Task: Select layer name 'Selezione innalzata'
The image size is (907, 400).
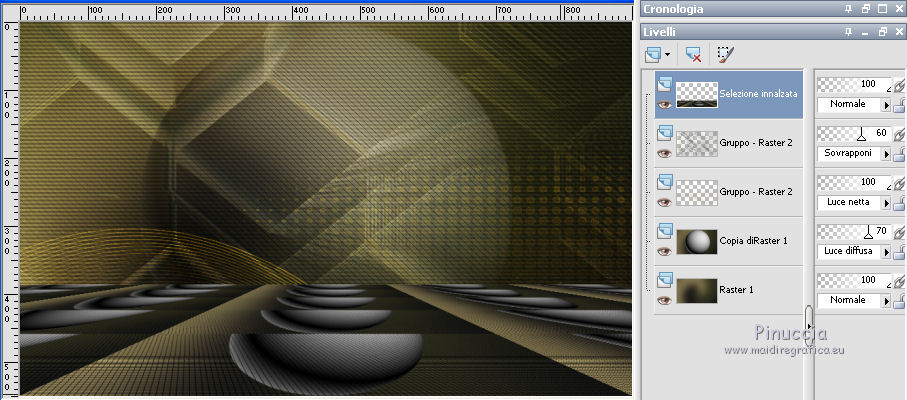Action: [758, 94]
